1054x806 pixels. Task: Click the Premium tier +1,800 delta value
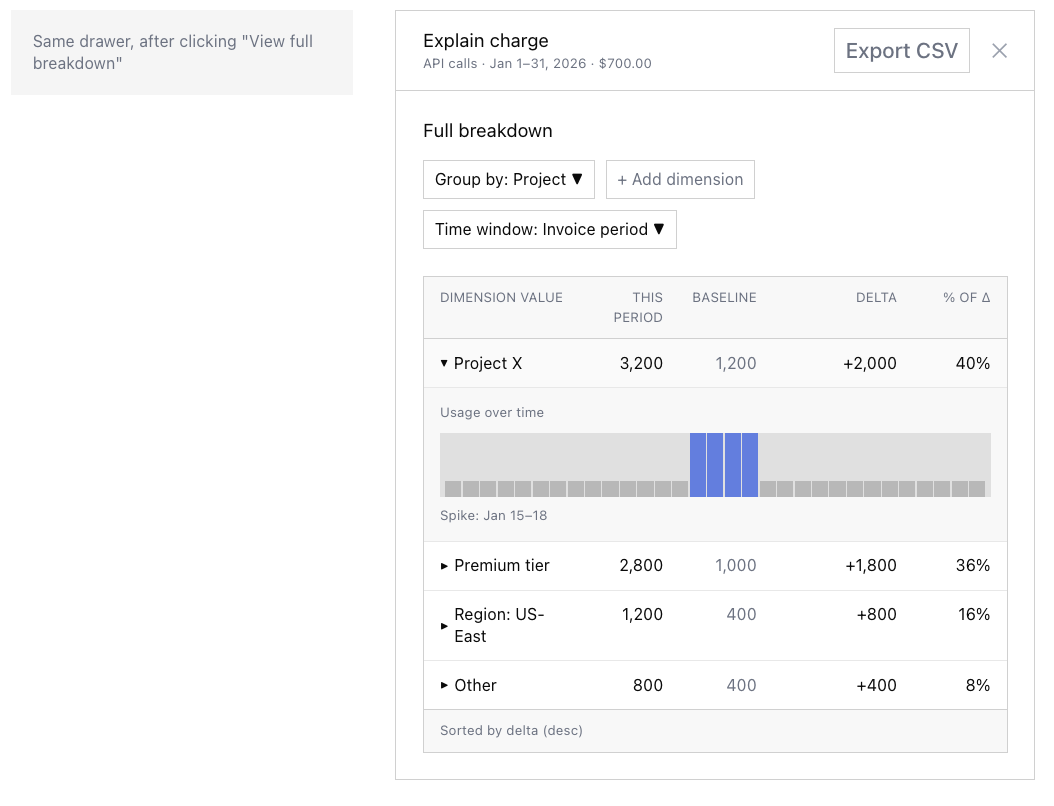(868, 565)
